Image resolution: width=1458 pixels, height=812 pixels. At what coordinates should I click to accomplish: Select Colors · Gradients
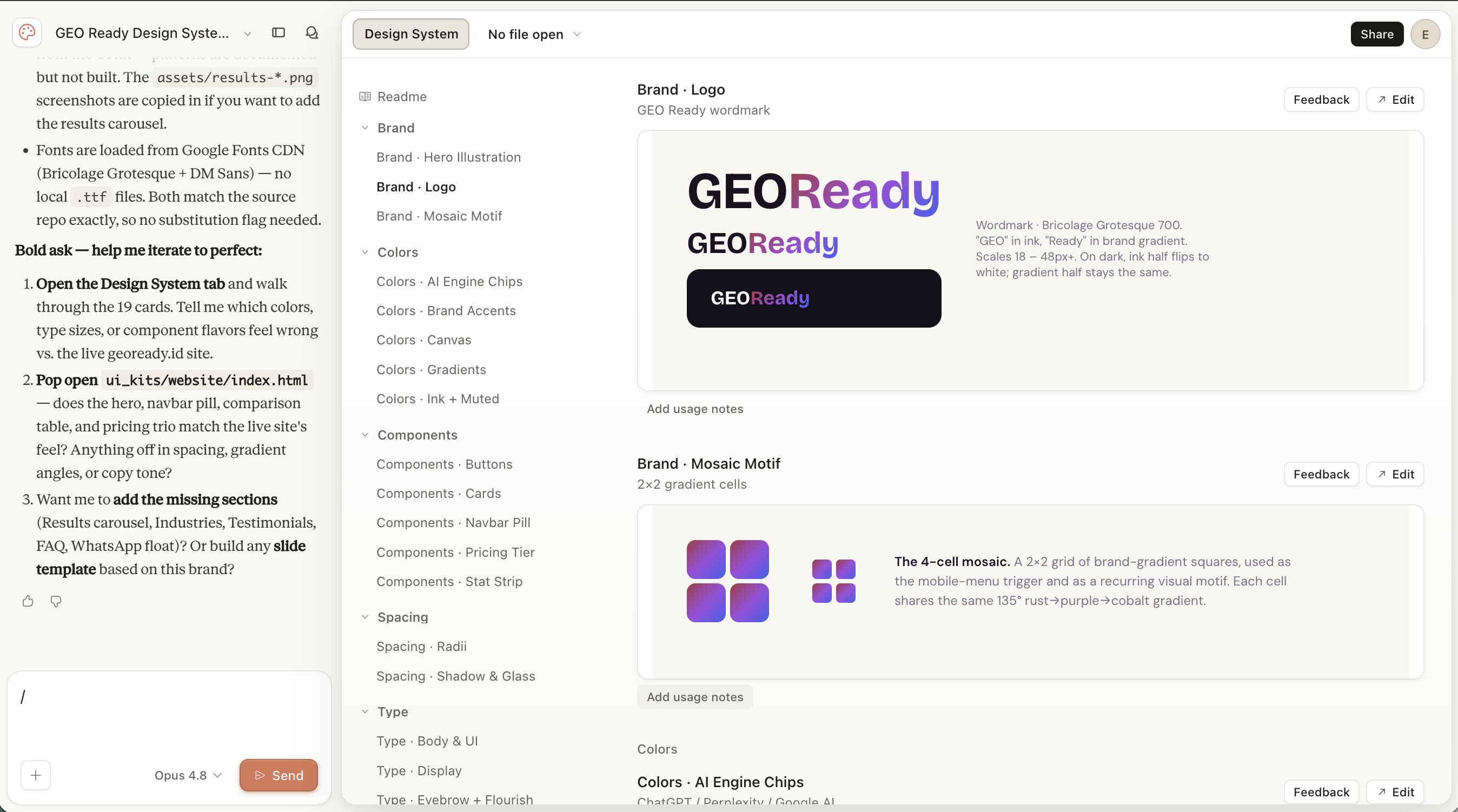[x=431, y=369]
